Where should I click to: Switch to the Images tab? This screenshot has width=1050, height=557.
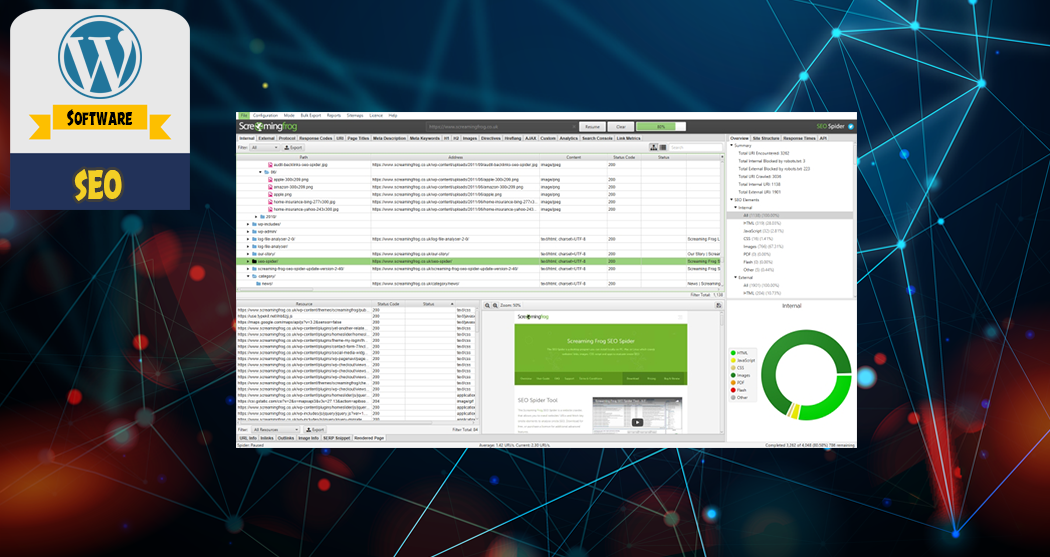[470, 138]
